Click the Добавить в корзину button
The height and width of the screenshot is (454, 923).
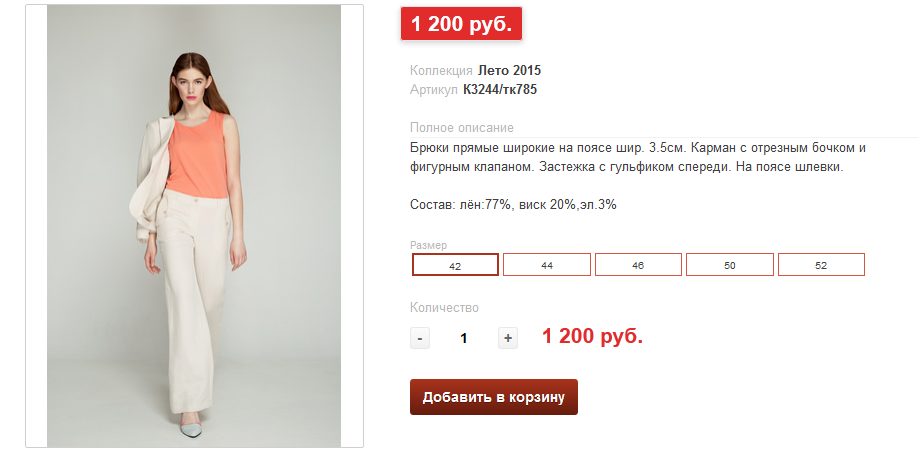[x=494, y=397]
